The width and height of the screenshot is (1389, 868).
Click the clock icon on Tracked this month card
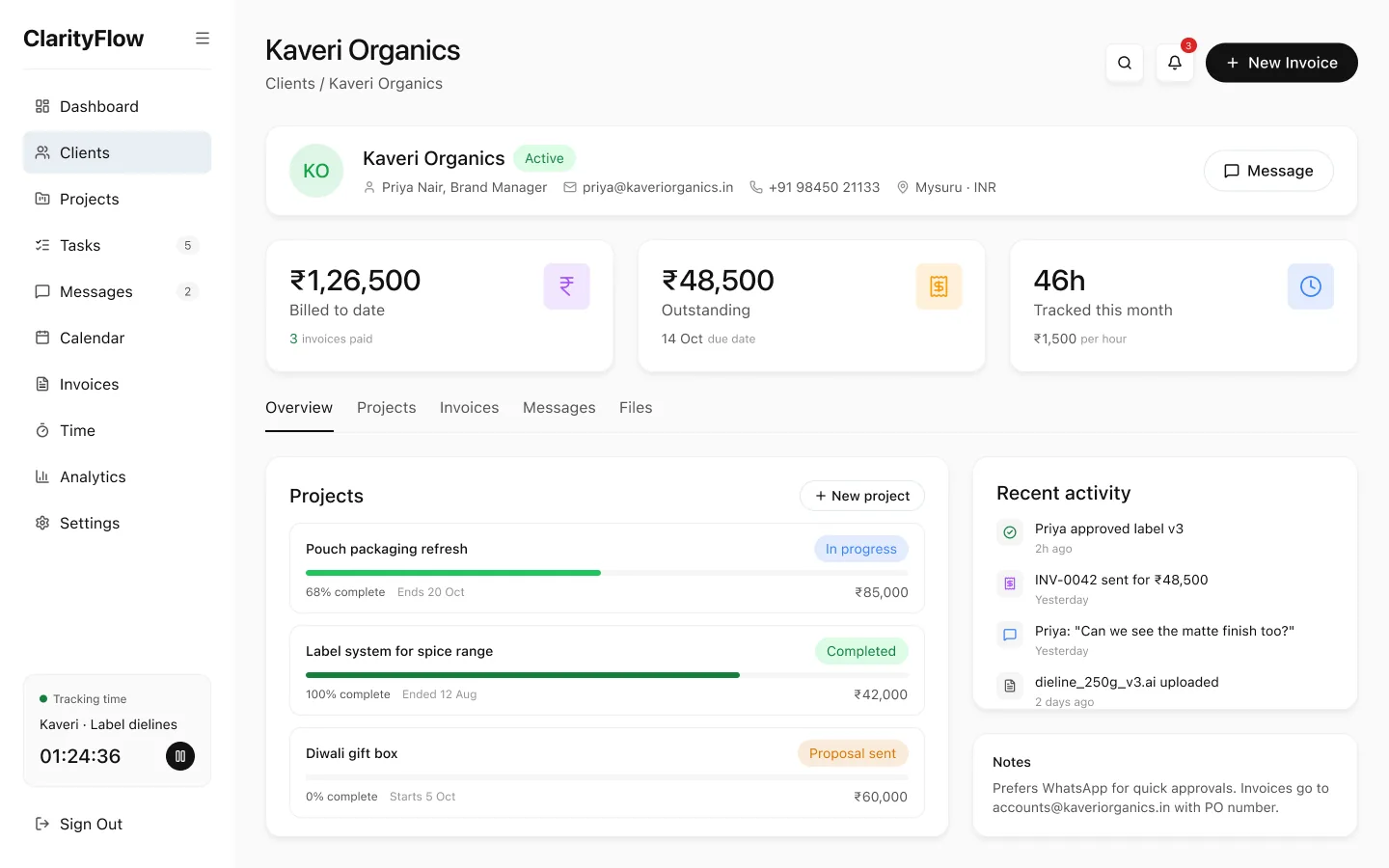pyautogui.click(x=1311, y=286)
